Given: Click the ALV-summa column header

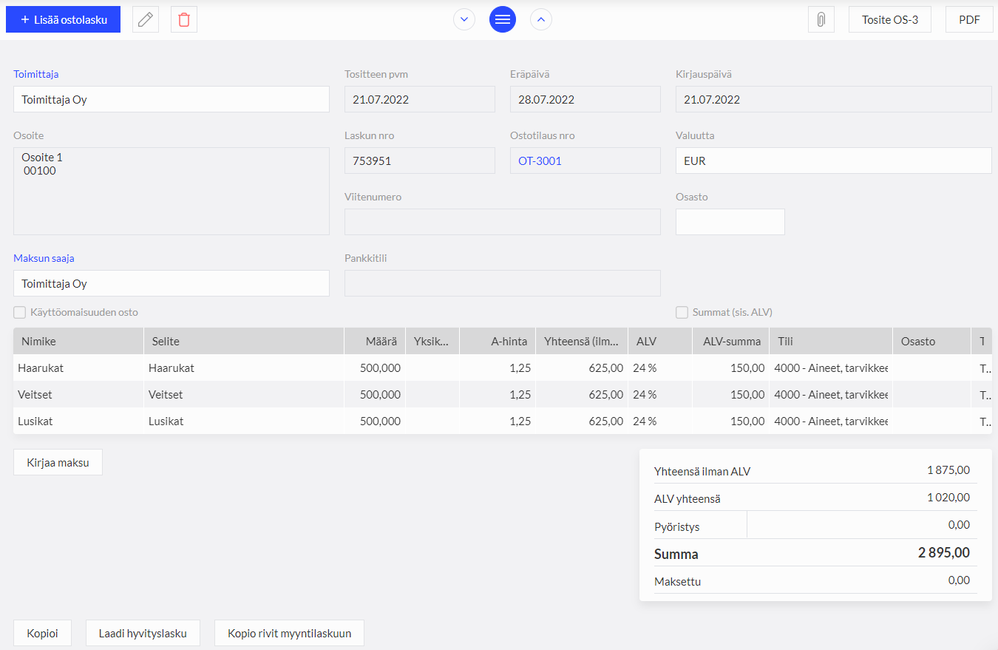Looking at the screenshot, I should (731, 341).
